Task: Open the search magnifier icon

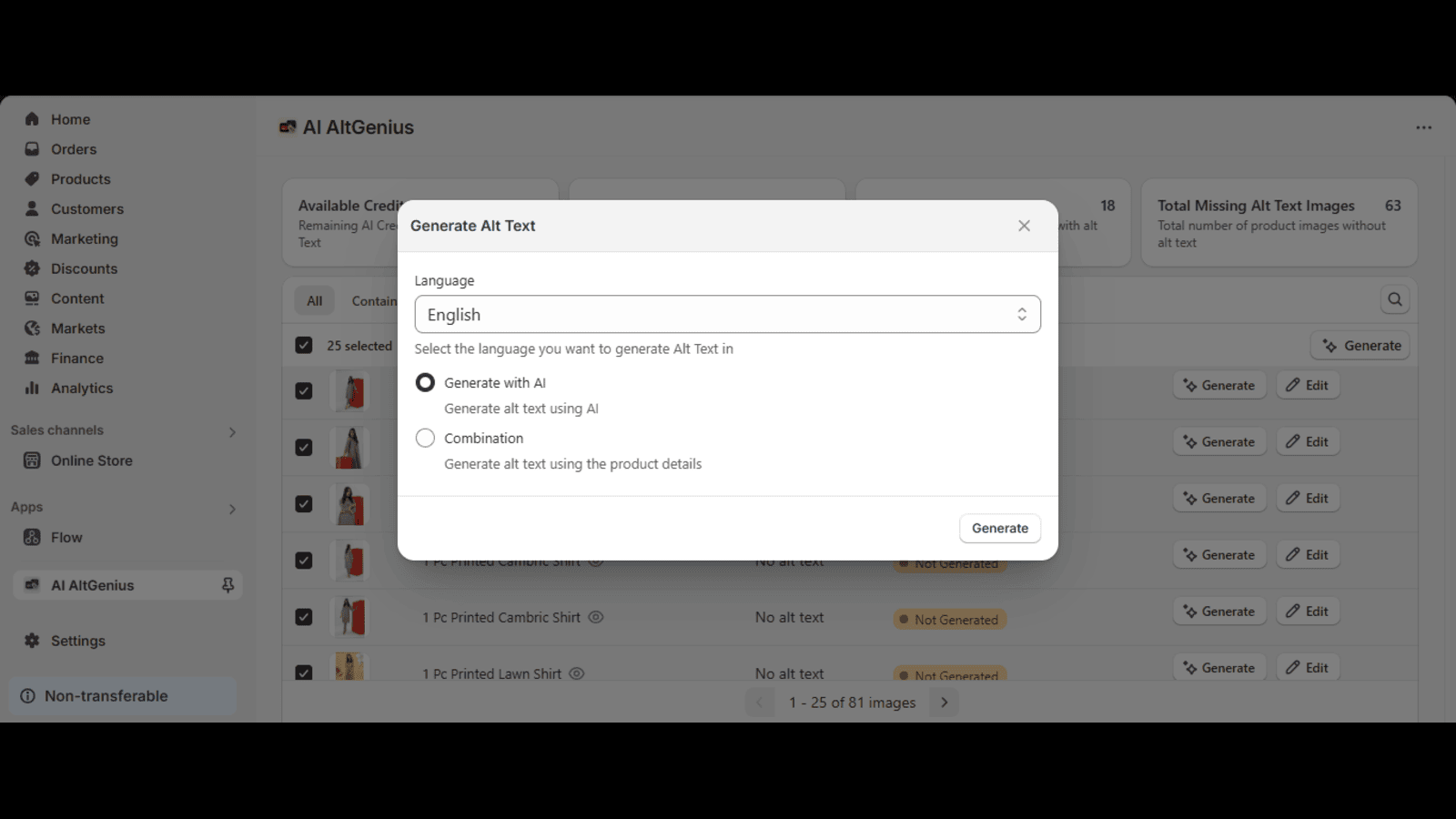Action: (x=1395, y=299)
